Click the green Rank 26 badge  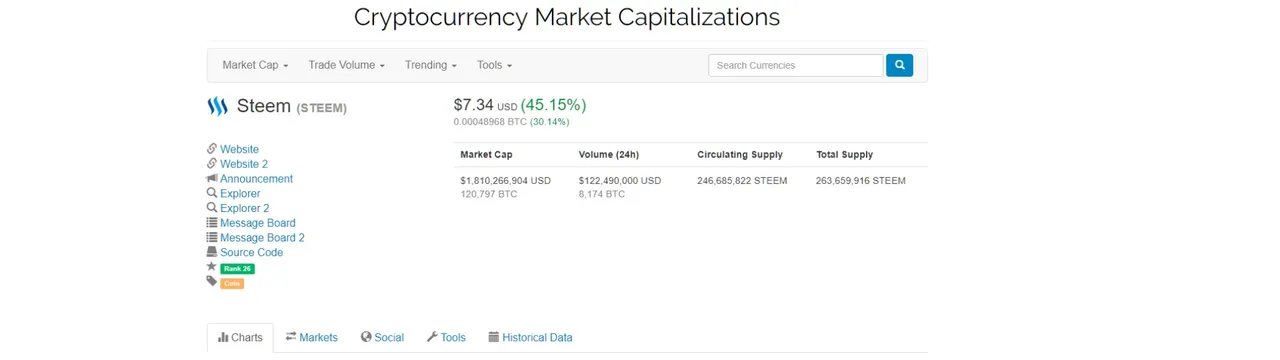[237, 268]
